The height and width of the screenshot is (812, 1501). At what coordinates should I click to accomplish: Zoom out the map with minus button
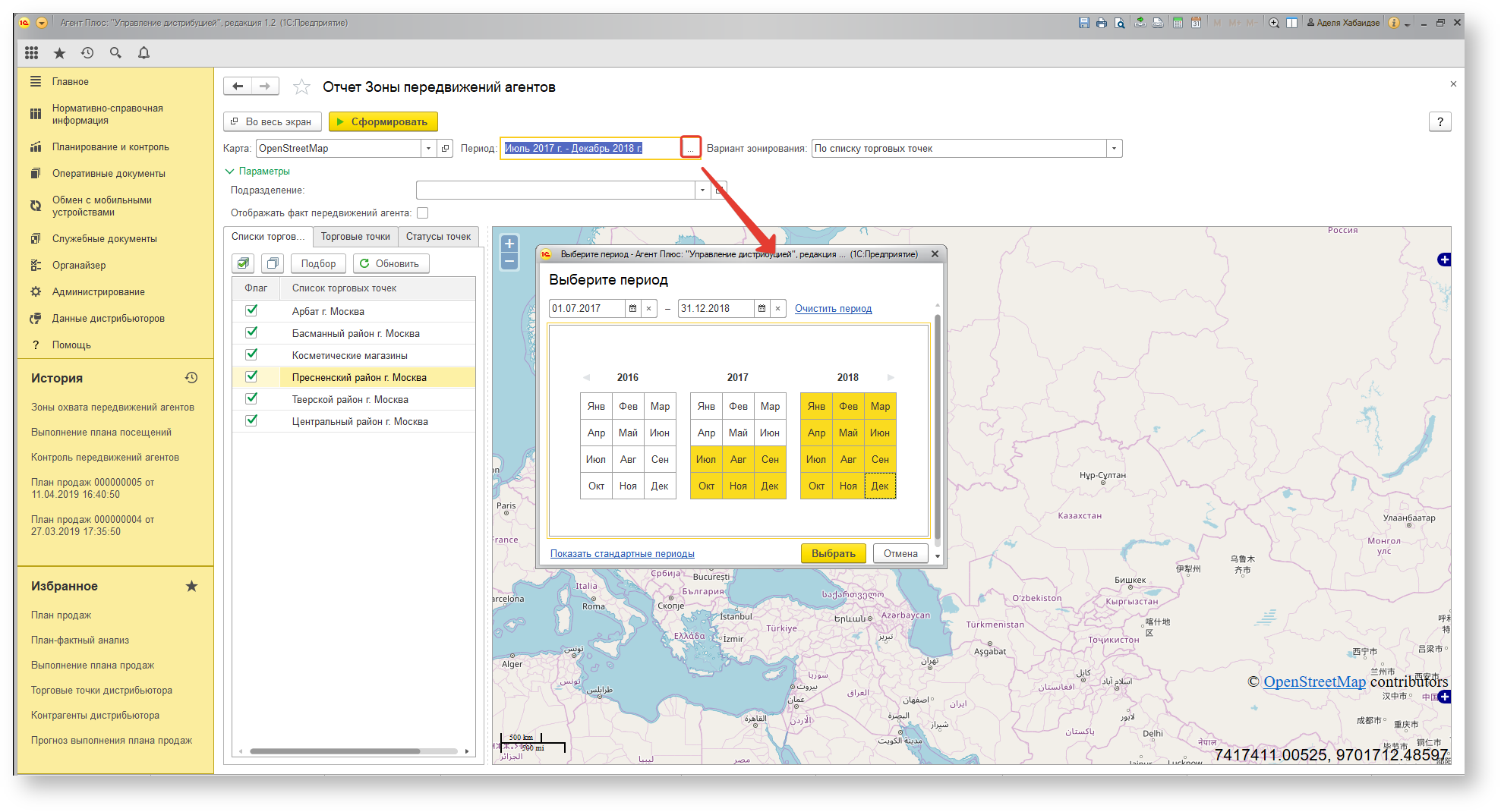click(509, 262)
